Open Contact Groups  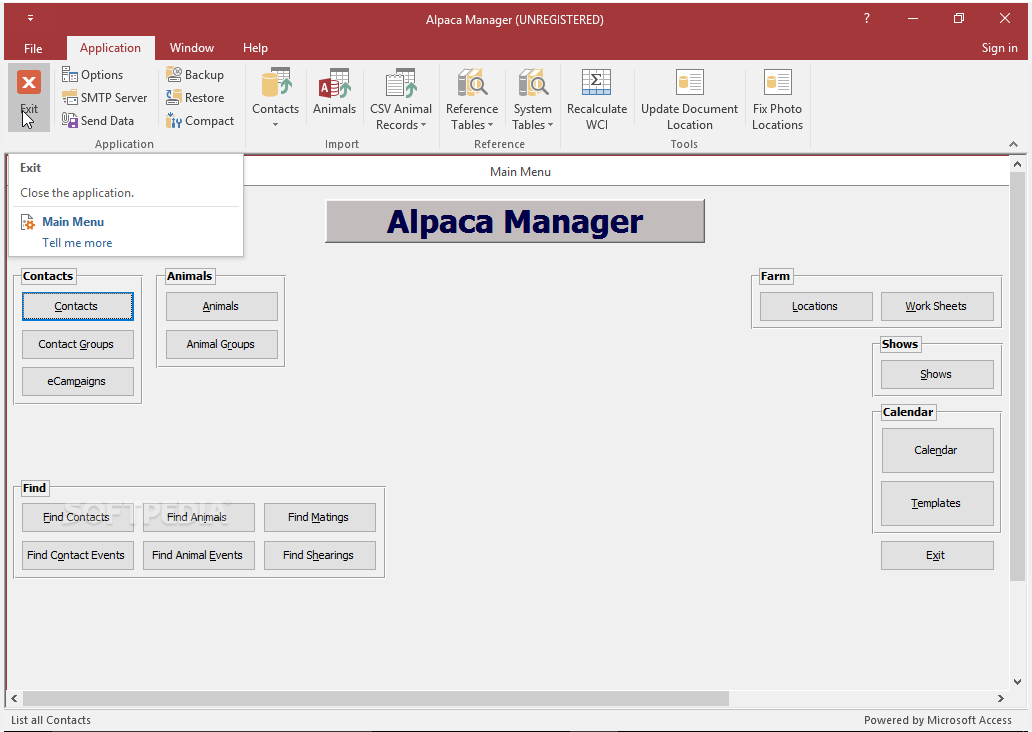coord(78,344)
